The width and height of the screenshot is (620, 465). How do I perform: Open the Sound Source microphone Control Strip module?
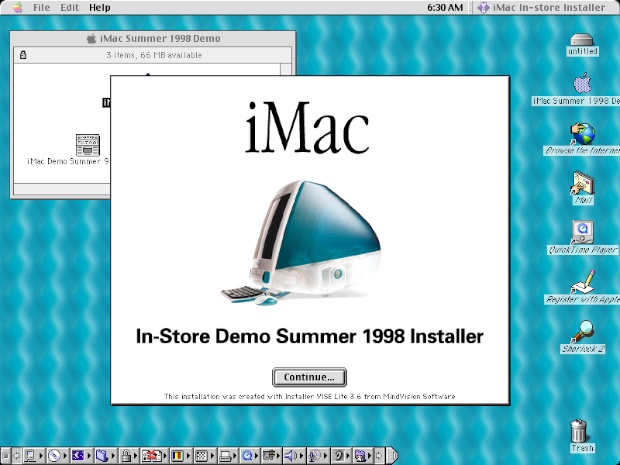point(318,456)
